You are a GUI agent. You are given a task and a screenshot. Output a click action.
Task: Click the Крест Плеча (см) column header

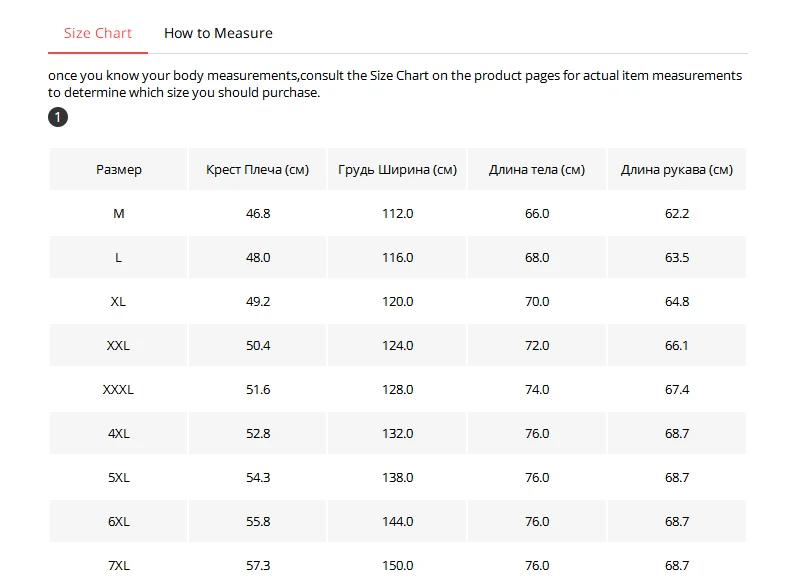(x=258, y=169)
